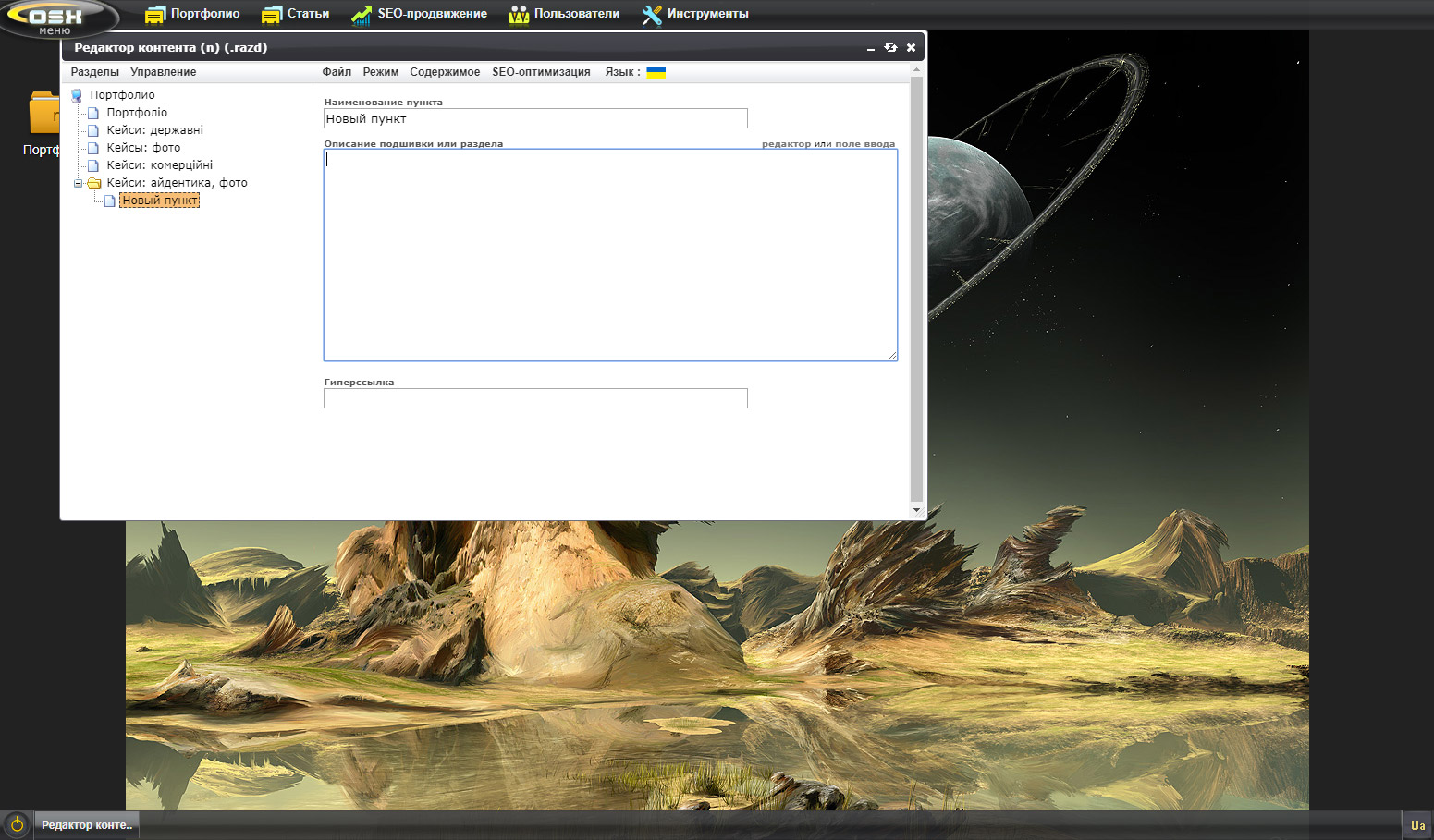
Task: Open SEO-продвижение in the top bar
Action: pyautogui.click(x=432, y=14)
